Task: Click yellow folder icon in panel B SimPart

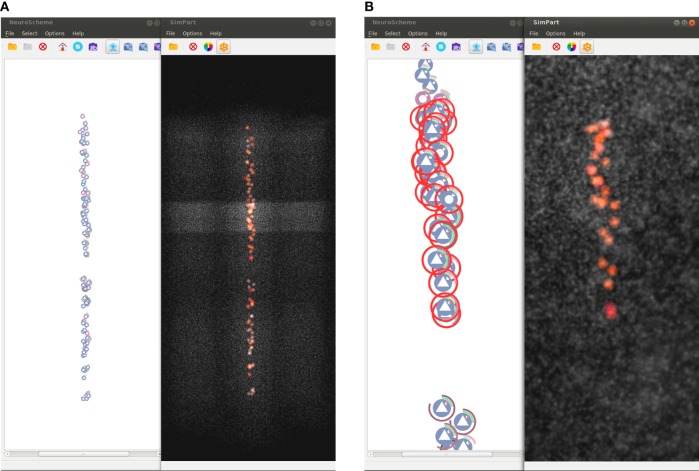Action: 537,46
